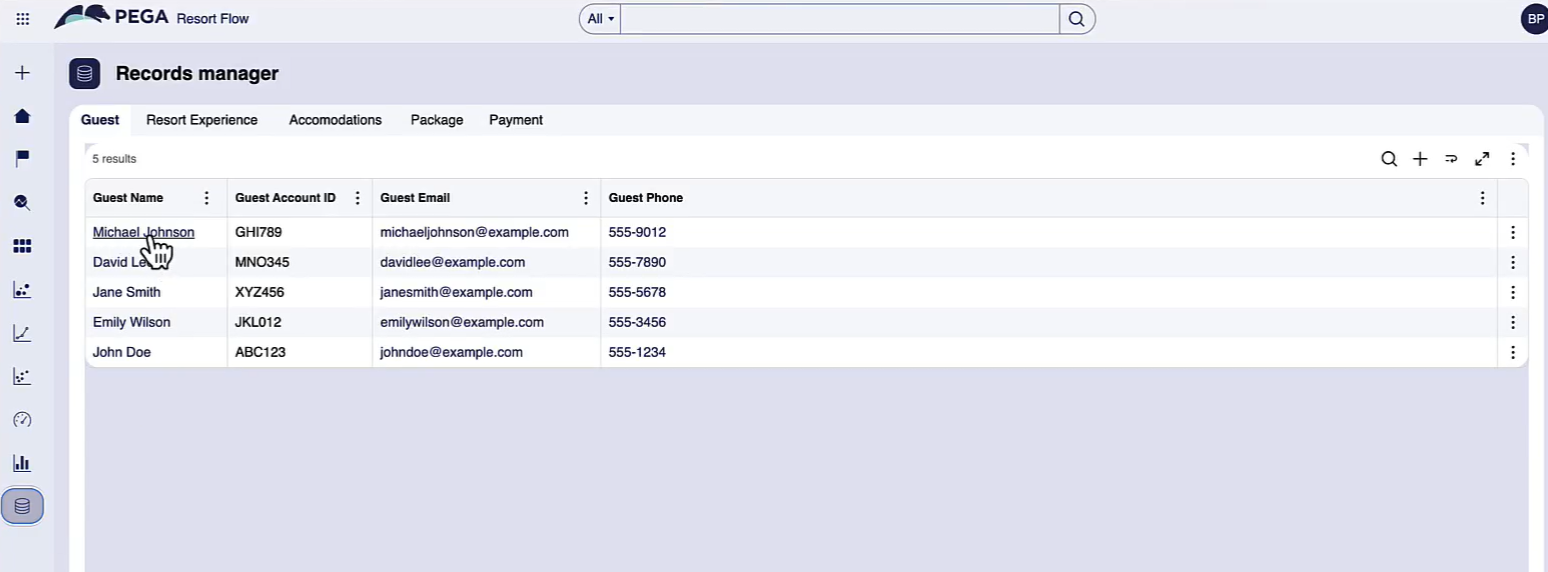Open row actions menu for John Doe
Viewport: 1548px width, 572px height.
click(x=1513, y=352)
